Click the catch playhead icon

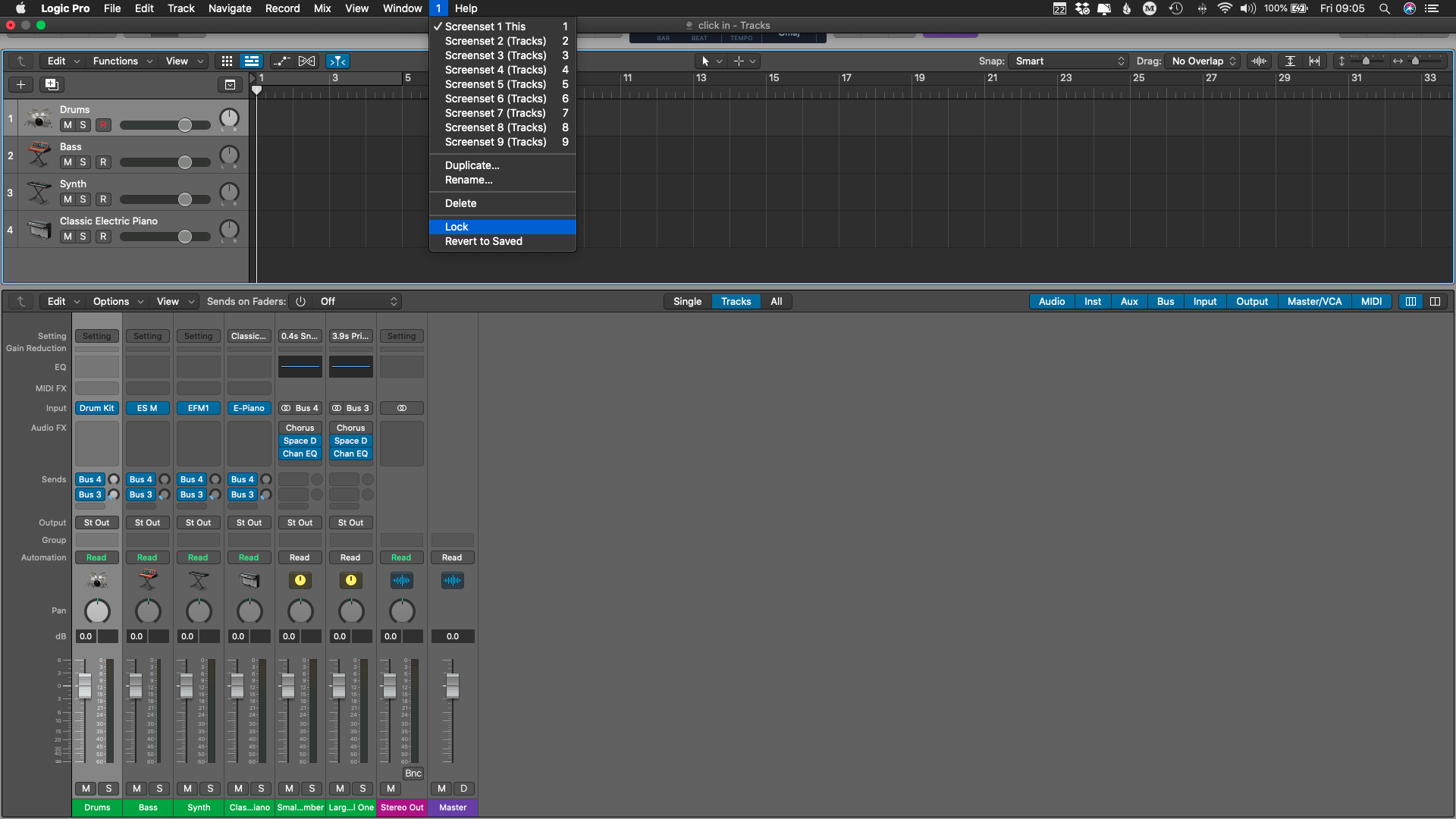pos(338,61)
